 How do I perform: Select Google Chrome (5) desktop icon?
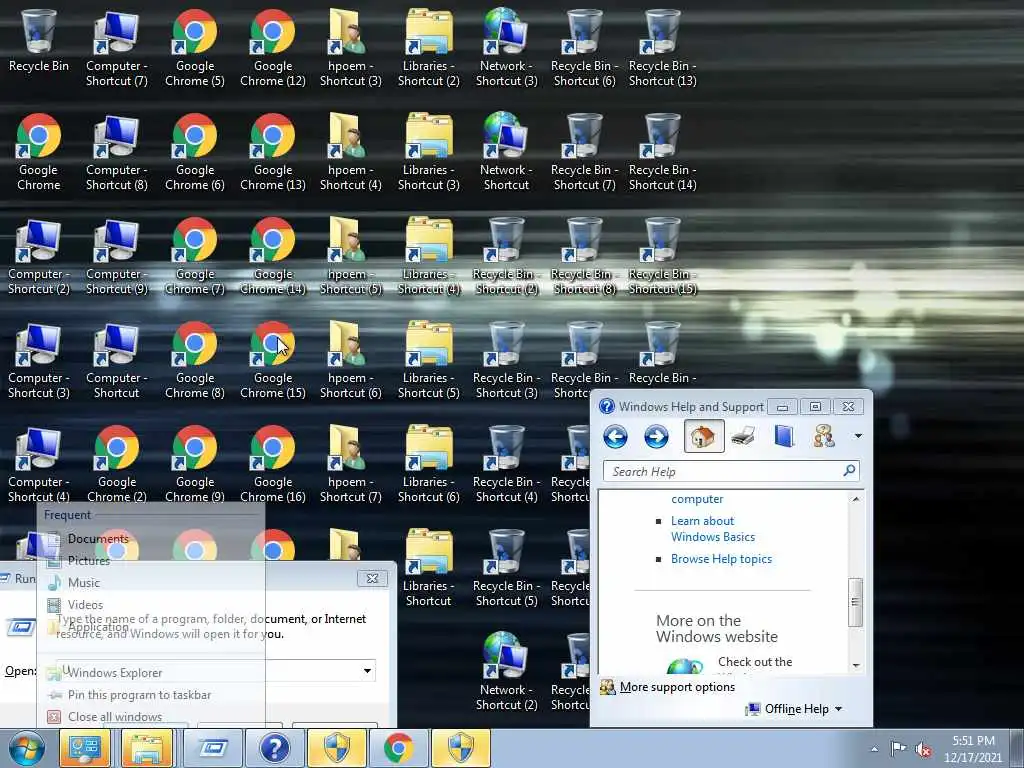click(195, 48)
